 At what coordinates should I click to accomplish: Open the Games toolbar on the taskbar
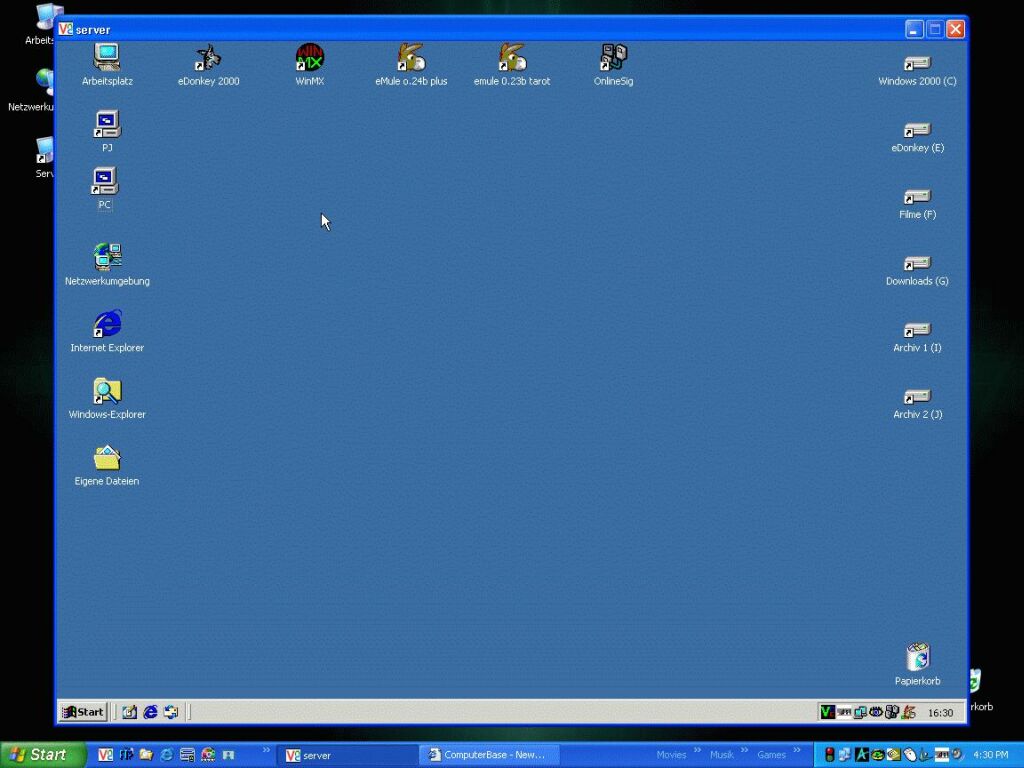(x=771, y=755)
